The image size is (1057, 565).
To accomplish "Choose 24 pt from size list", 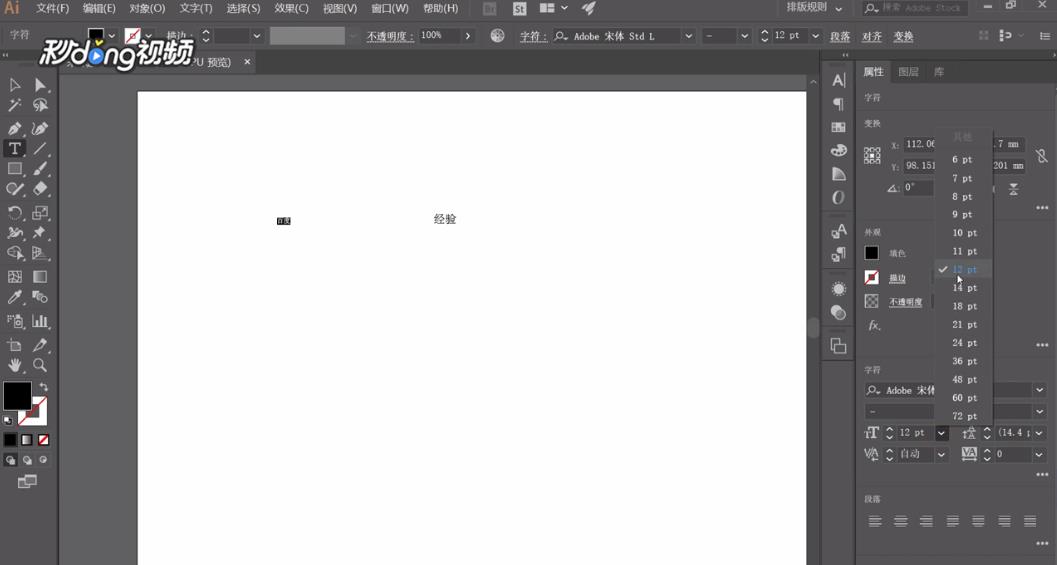I will 964,343.
